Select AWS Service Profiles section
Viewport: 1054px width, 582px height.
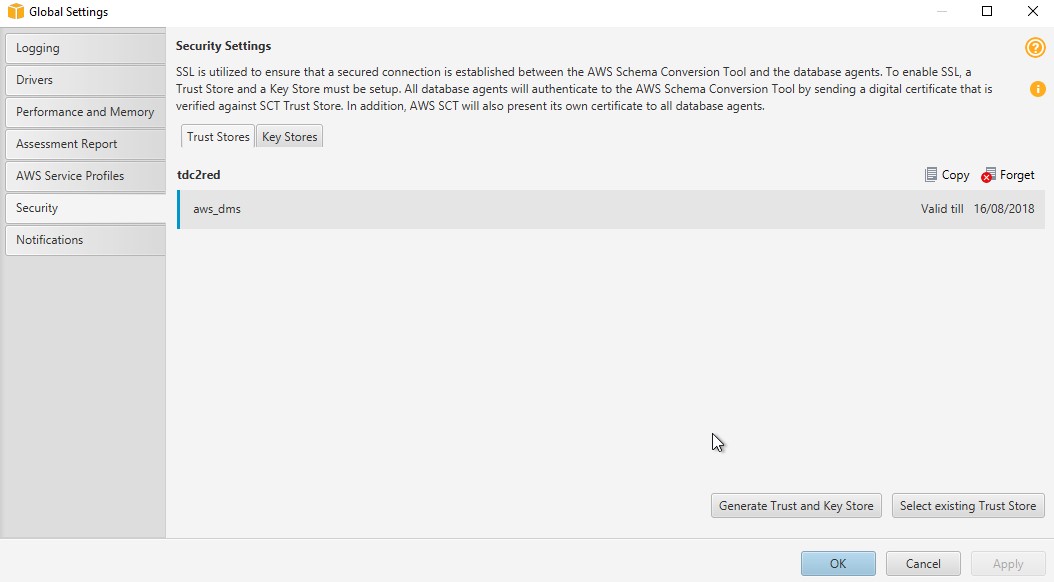85,175
